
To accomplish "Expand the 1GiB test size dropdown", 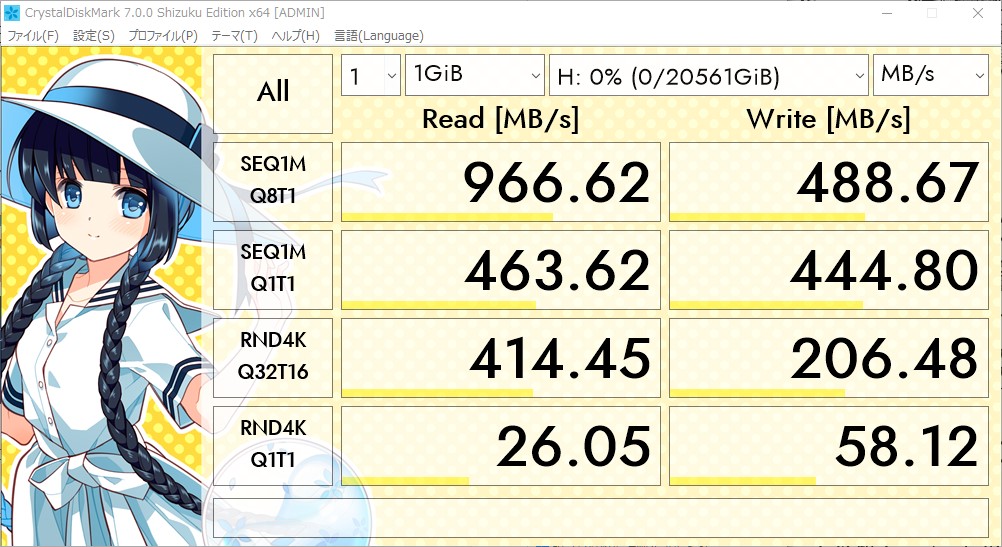I will pos(475,75).
